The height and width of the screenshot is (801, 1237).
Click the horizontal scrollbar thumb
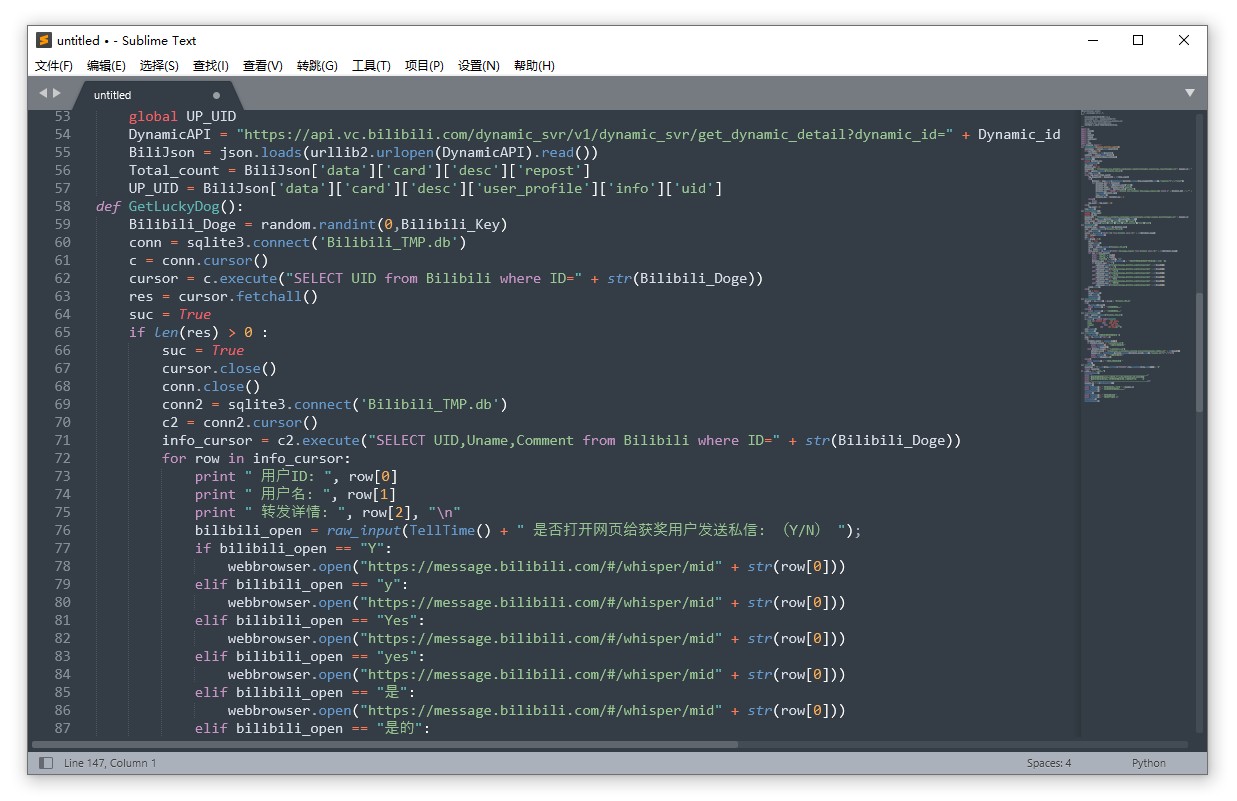tap(385, 744)
